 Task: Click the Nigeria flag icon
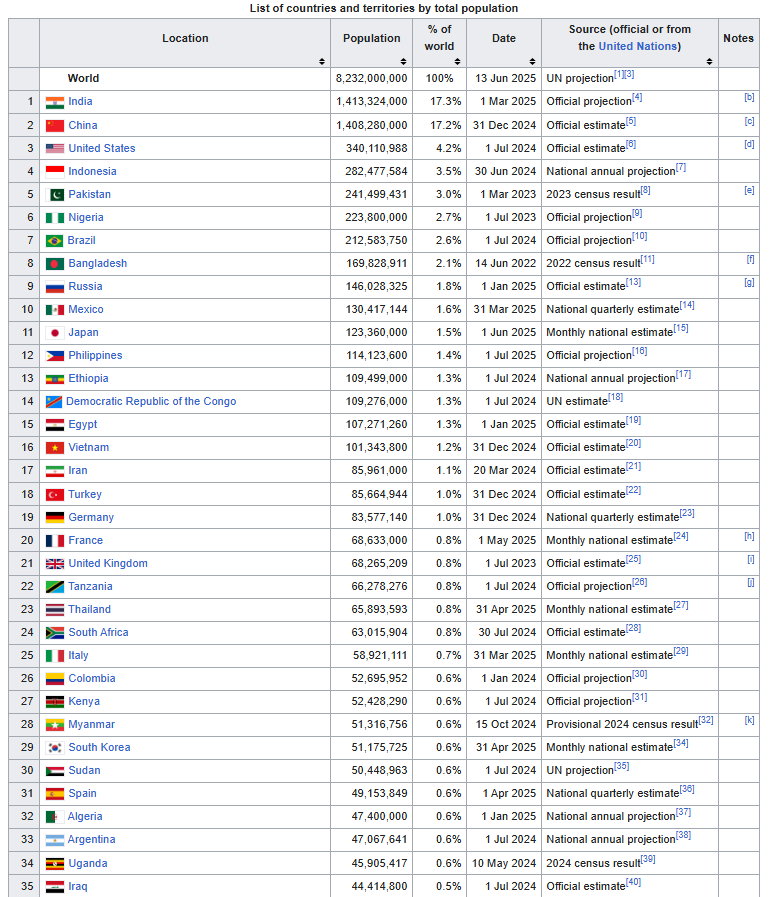point(55,218)
